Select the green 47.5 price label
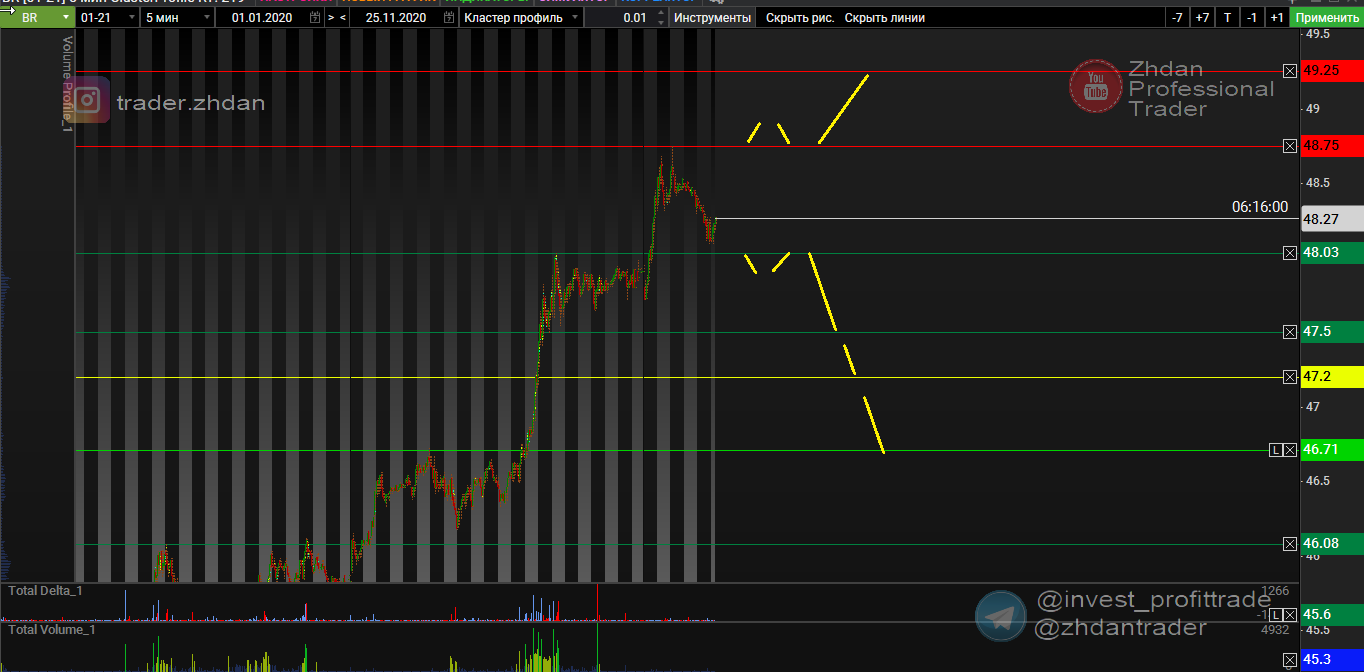Viewport: 1364px width, 672px height. (1332, 332)
